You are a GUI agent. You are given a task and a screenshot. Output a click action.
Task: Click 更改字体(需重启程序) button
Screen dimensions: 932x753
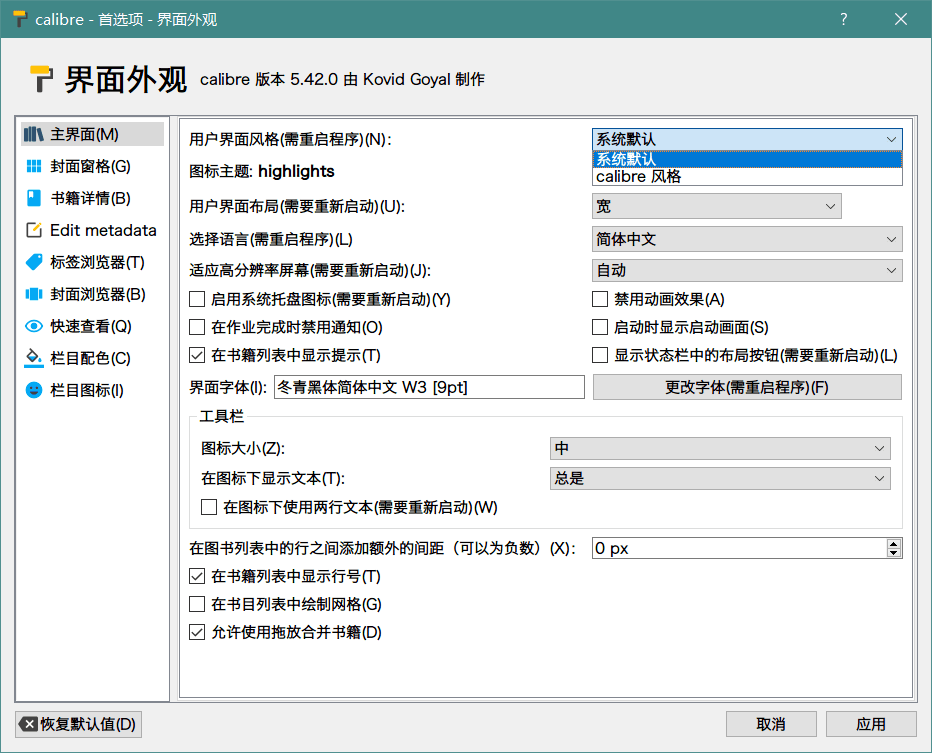pyautogui.click(x=747, y=387)
